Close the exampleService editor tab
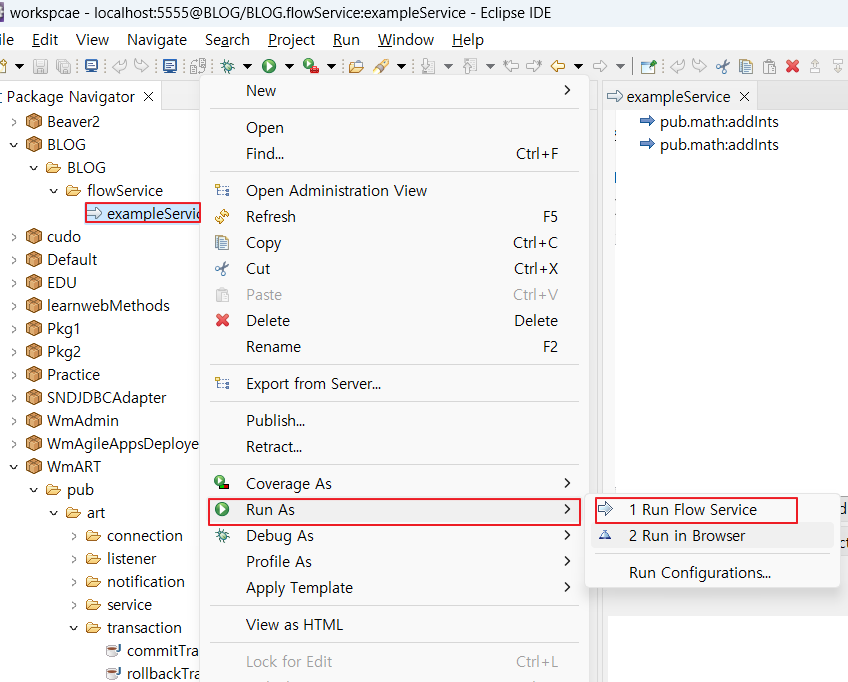Screen dimensions: 848x682 point(745,97)
